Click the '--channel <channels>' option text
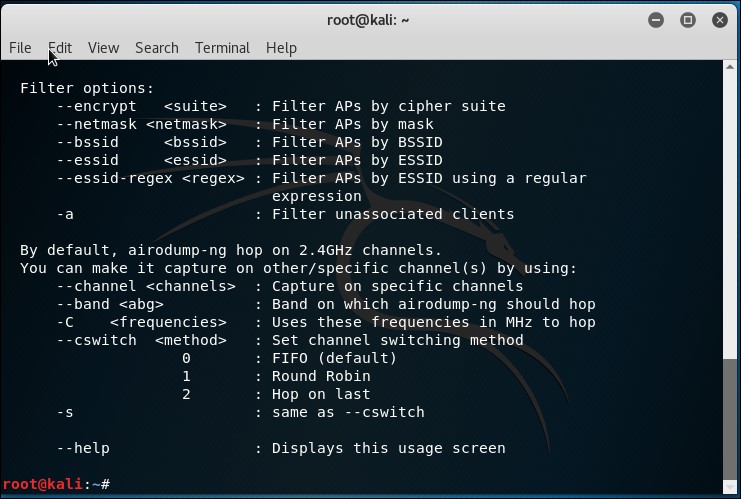Screen dimensions: 741x499 [146, 286]
